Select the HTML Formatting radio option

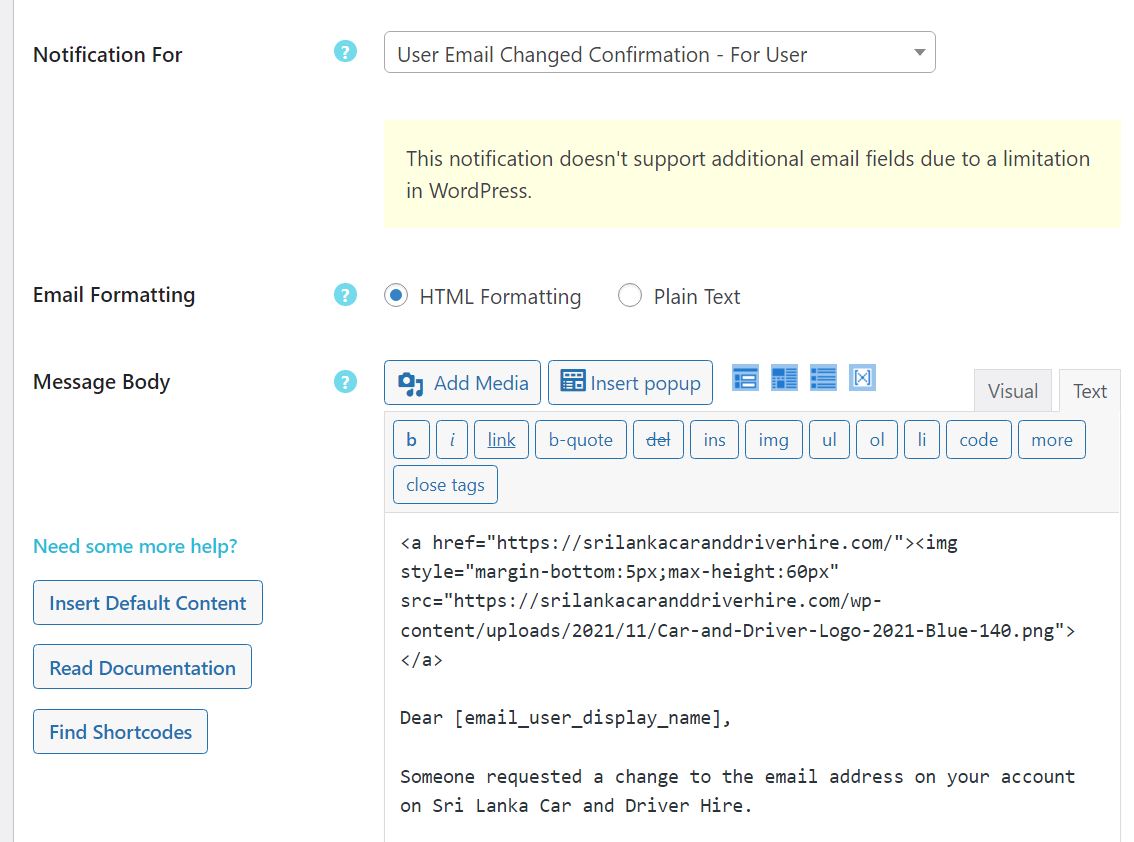[396, 296]
